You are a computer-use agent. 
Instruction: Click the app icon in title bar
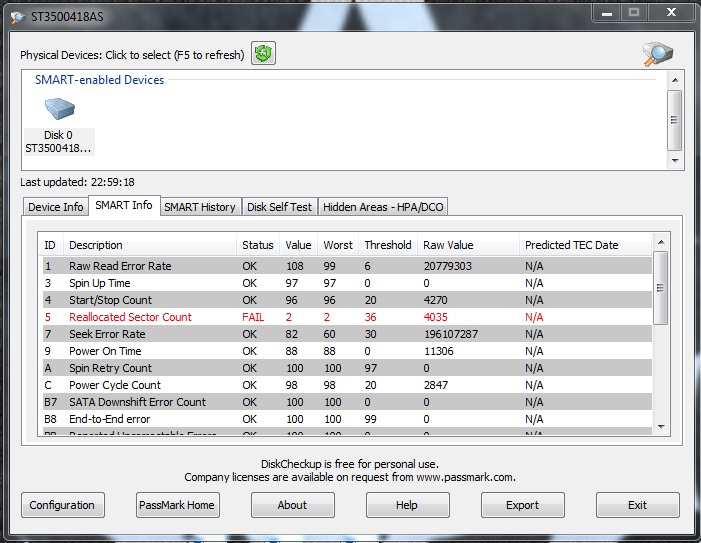[x=17, y=17]
